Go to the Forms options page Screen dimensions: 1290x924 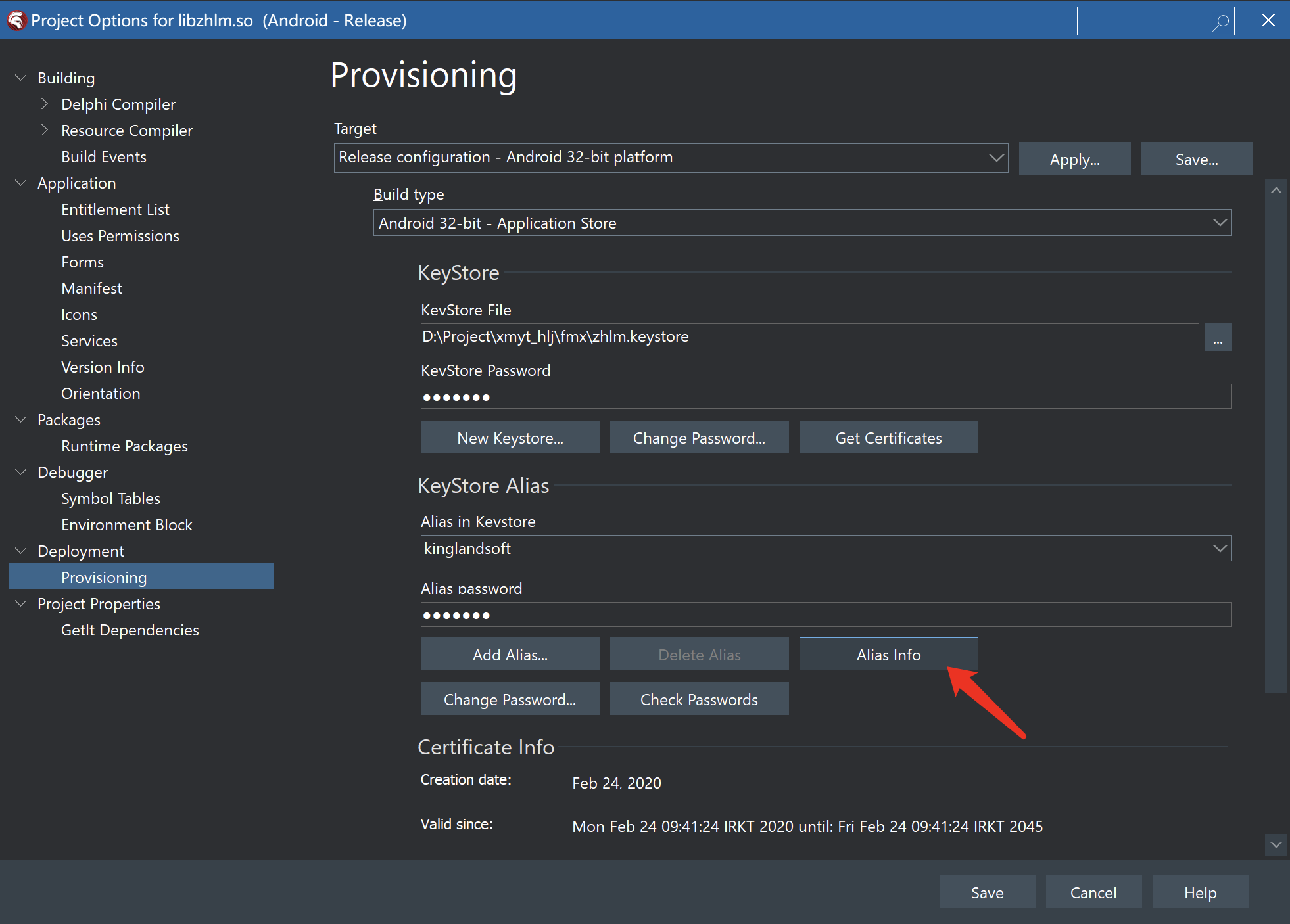(x=82, y=262)
